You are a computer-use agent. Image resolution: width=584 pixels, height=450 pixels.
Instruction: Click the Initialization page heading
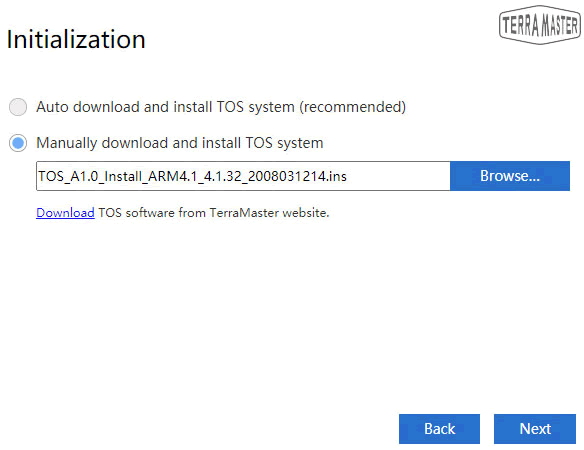click(76, 39)
